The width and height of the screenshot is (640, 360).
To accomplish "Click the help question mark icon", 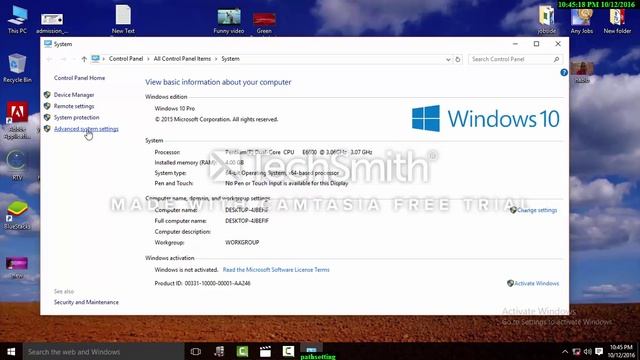I will [x=564, y=73].
